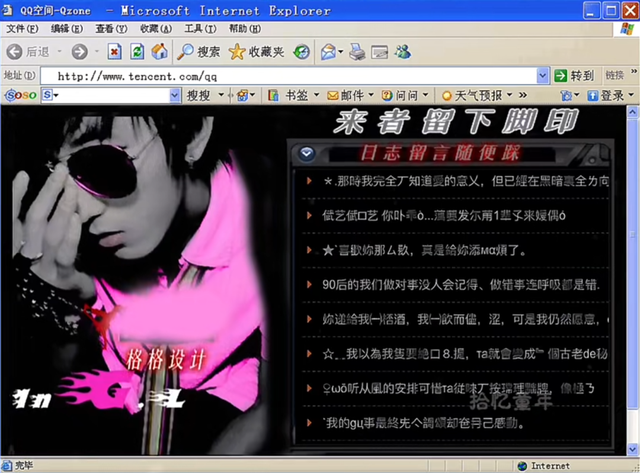Image resolution: width=640 pixels, height=473 pixels.
Task: Click the Forward navigation arrow
Action: tap(80, 52)
